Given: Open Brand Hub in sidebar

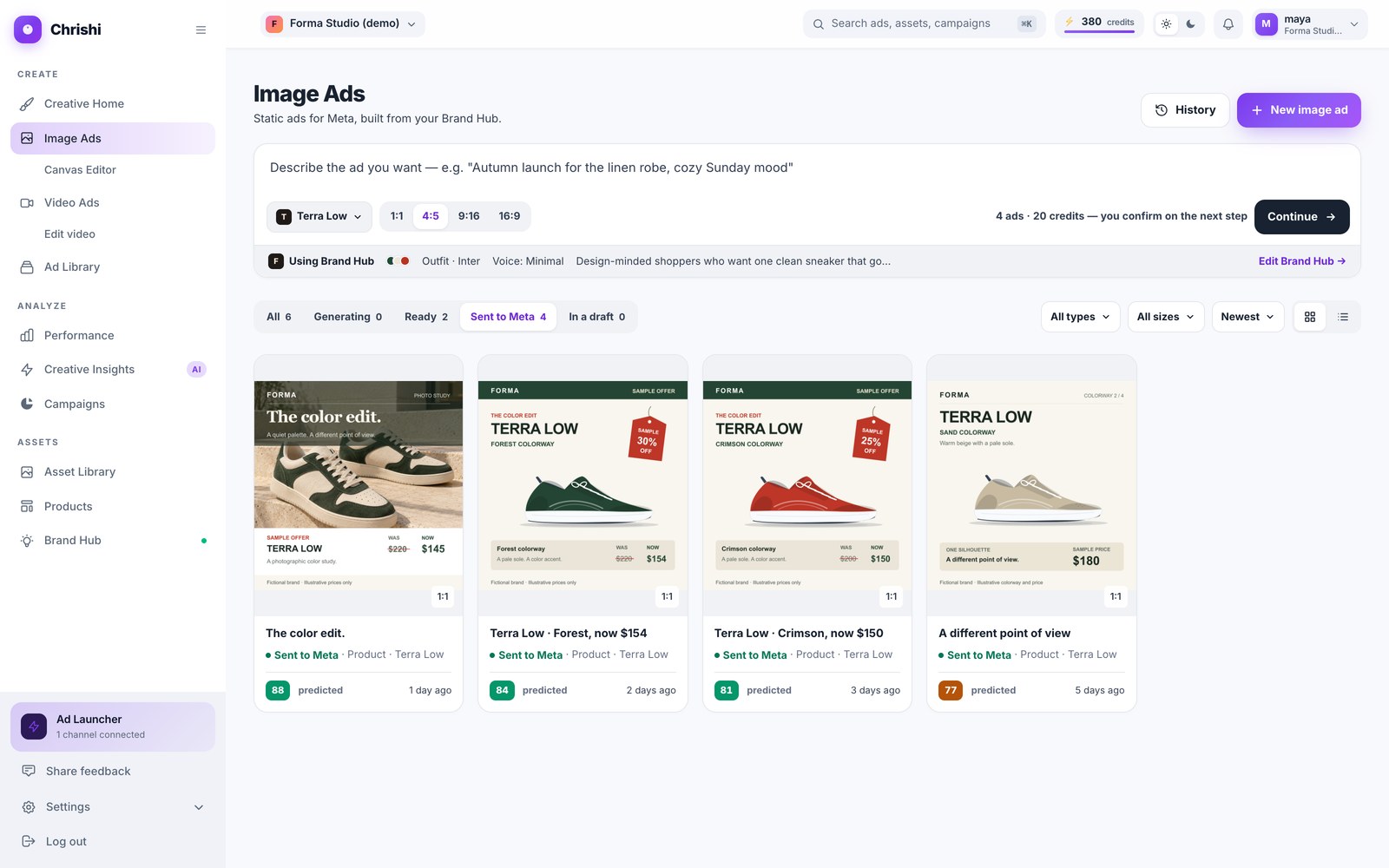Looking at the screenshot, I should coord(113,541).
